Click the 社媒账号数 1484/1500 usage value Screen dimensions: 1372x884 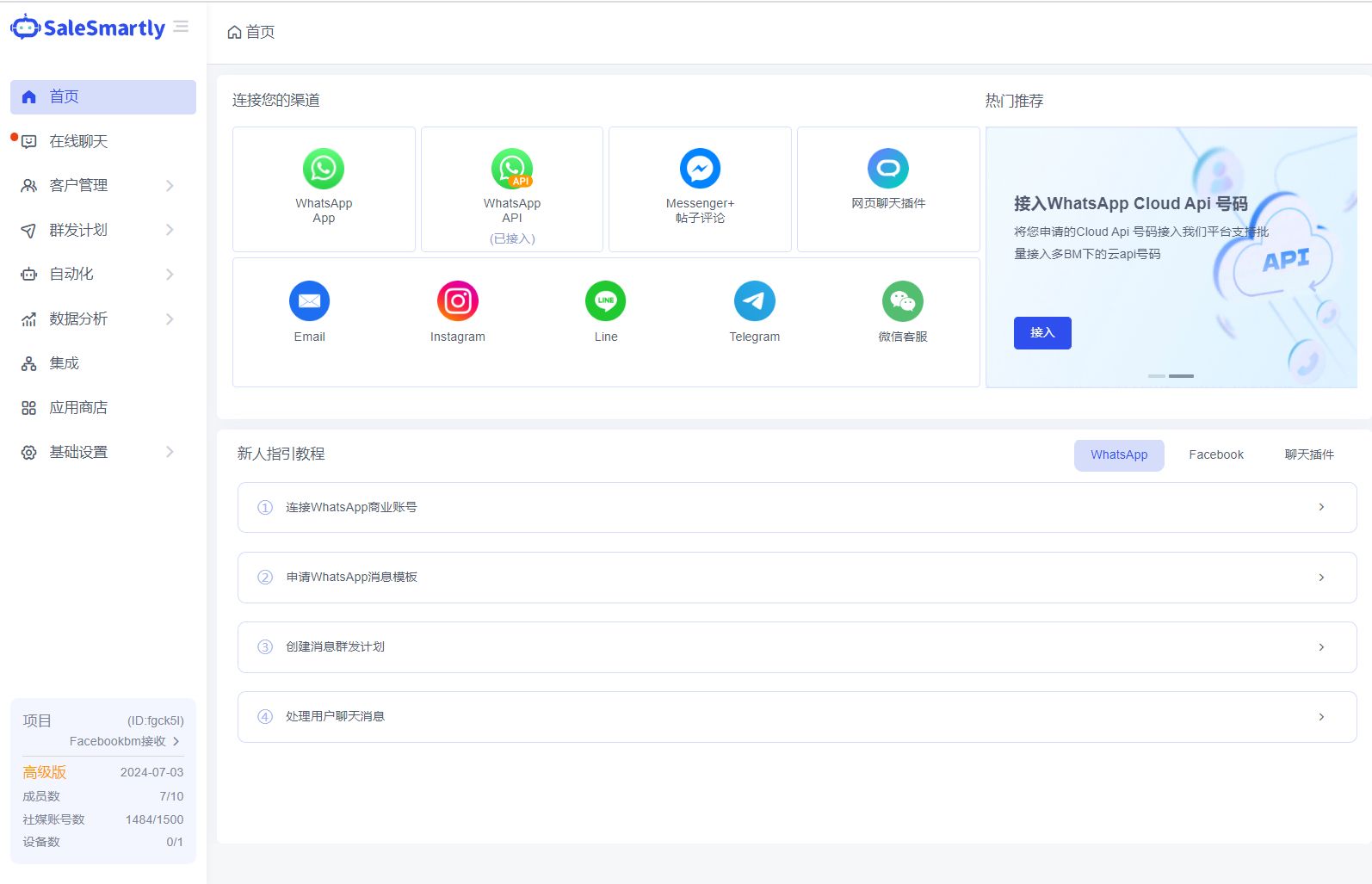pos(154,819)
